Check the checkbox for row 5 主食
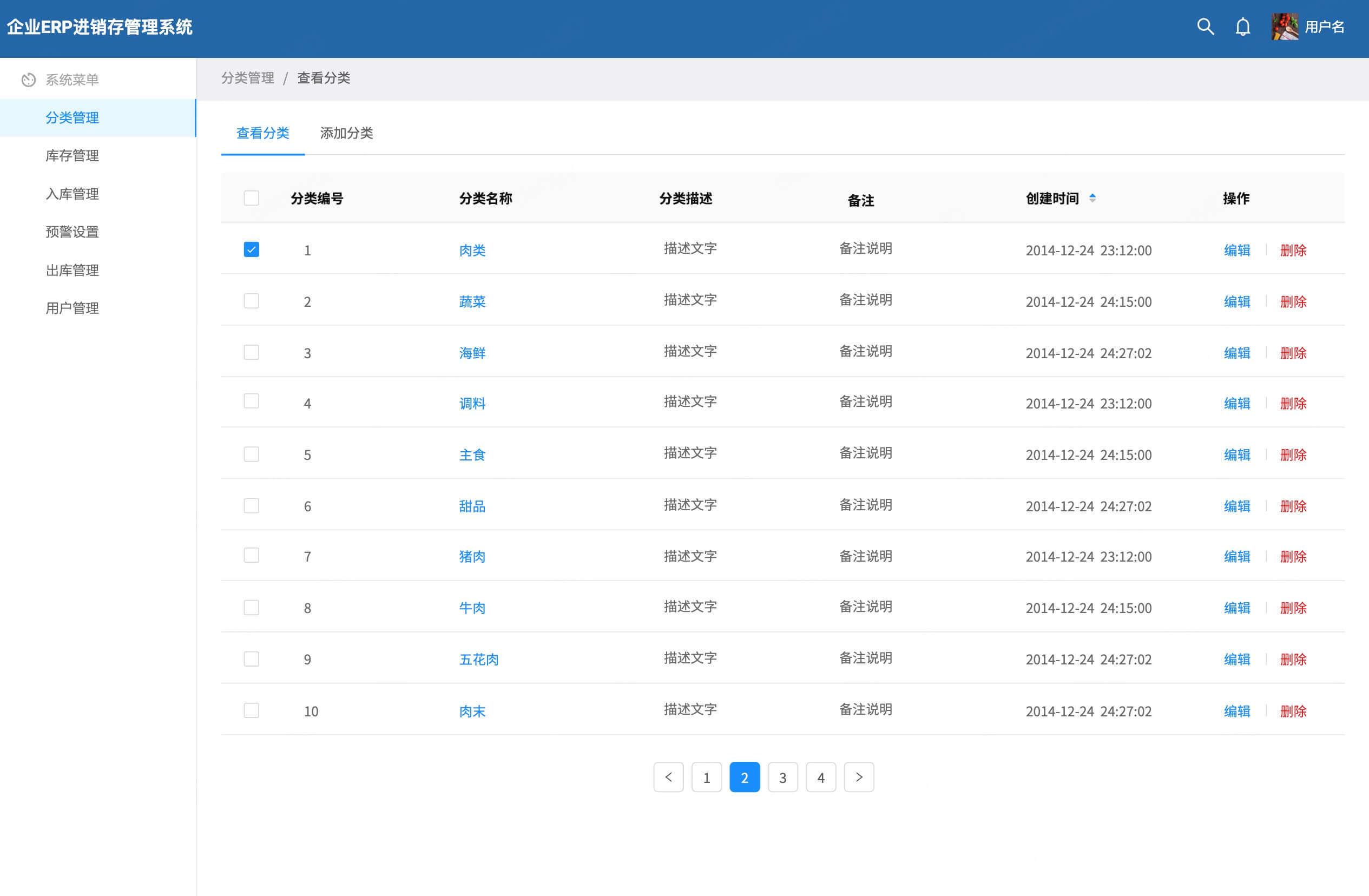Viewport: 1369px width, 896px height. pos(252,454)
